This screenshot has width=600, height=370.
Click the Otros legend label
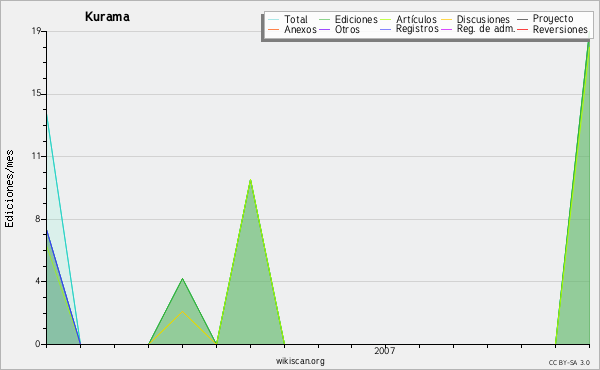pos(347,29)
